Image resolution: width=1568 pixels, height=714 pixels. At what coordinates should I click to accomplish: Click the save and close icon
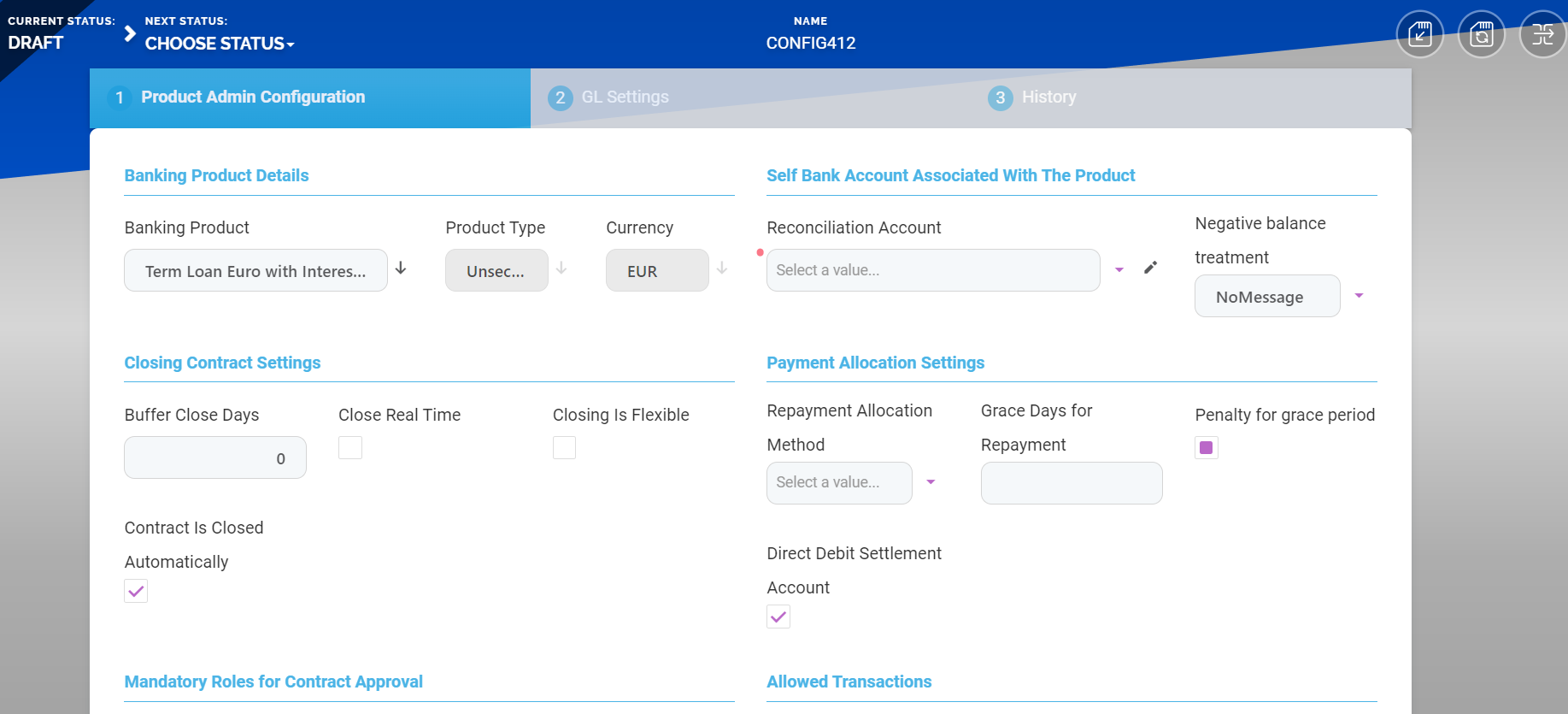tap(1419, 34)
